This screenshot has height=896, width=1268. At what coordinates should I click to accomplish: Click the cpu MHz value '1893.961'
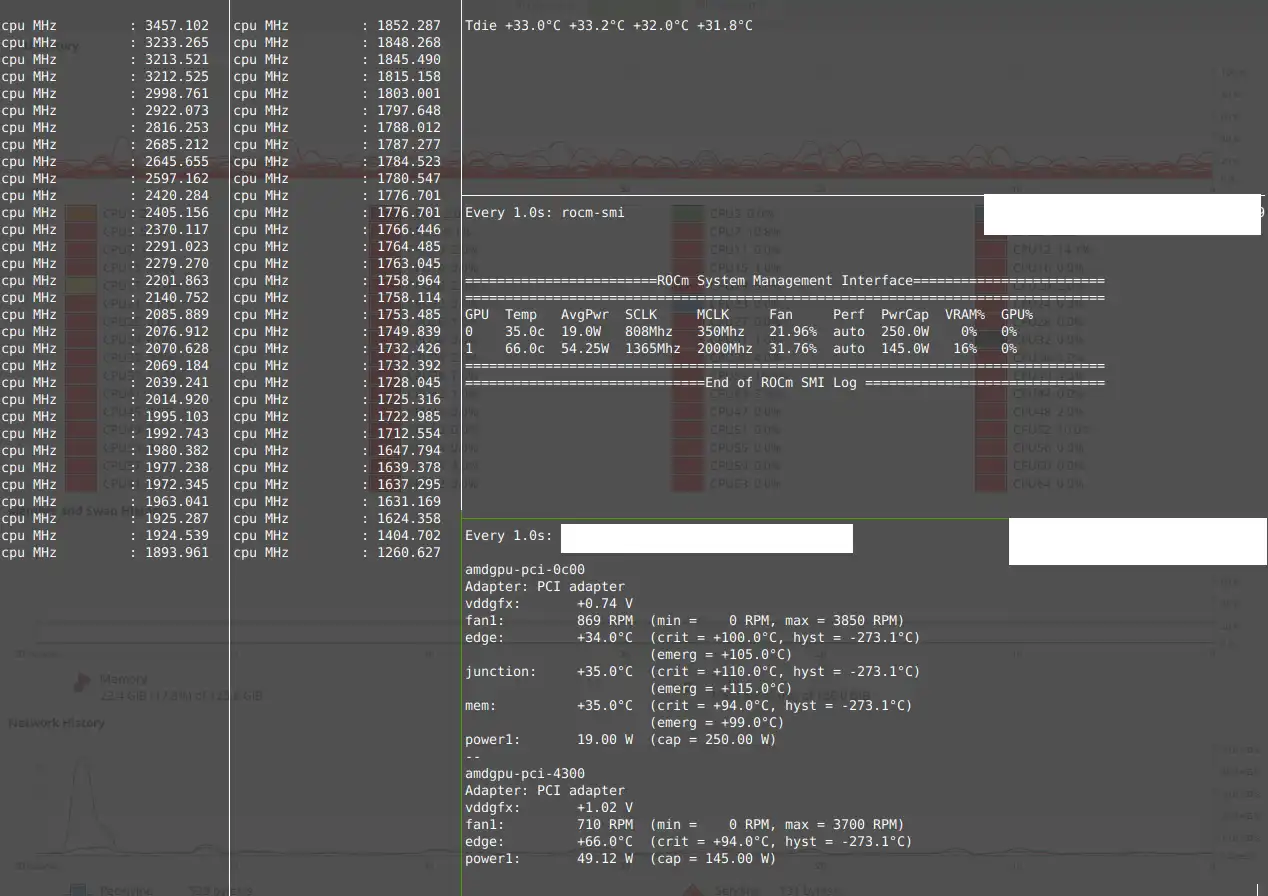177,552
